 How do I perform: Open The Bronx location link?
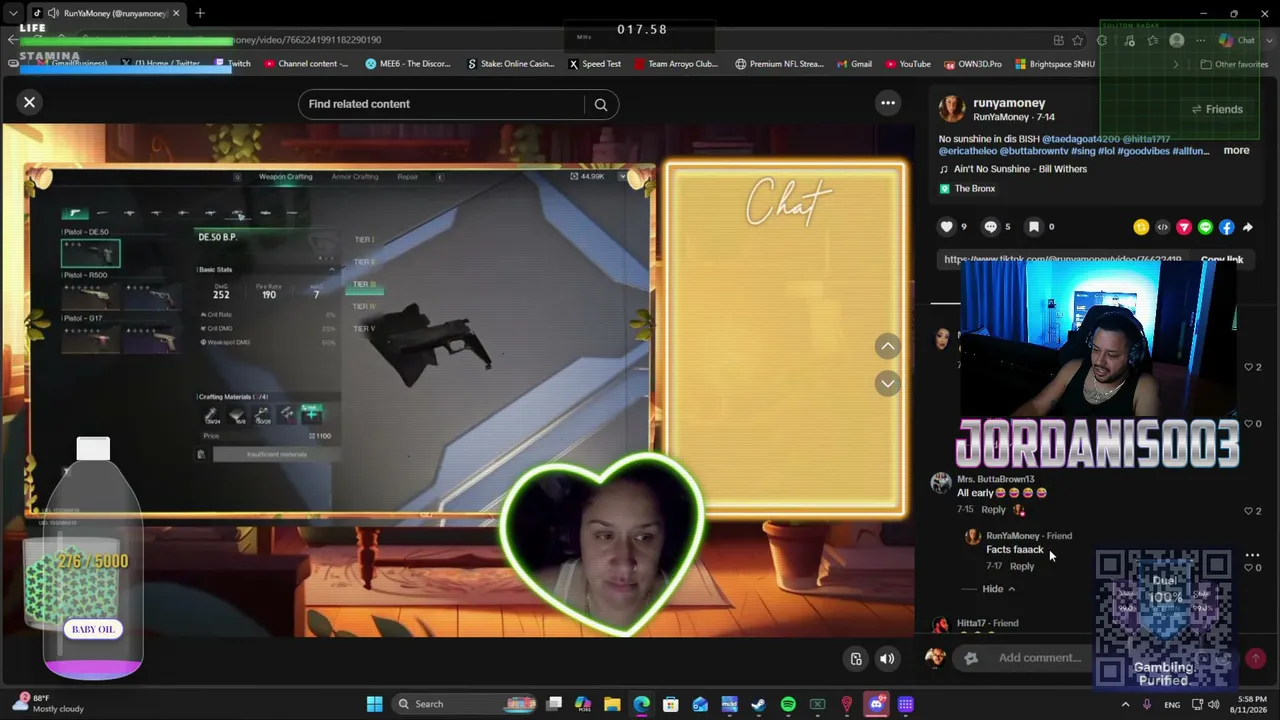tap(974, 189)
